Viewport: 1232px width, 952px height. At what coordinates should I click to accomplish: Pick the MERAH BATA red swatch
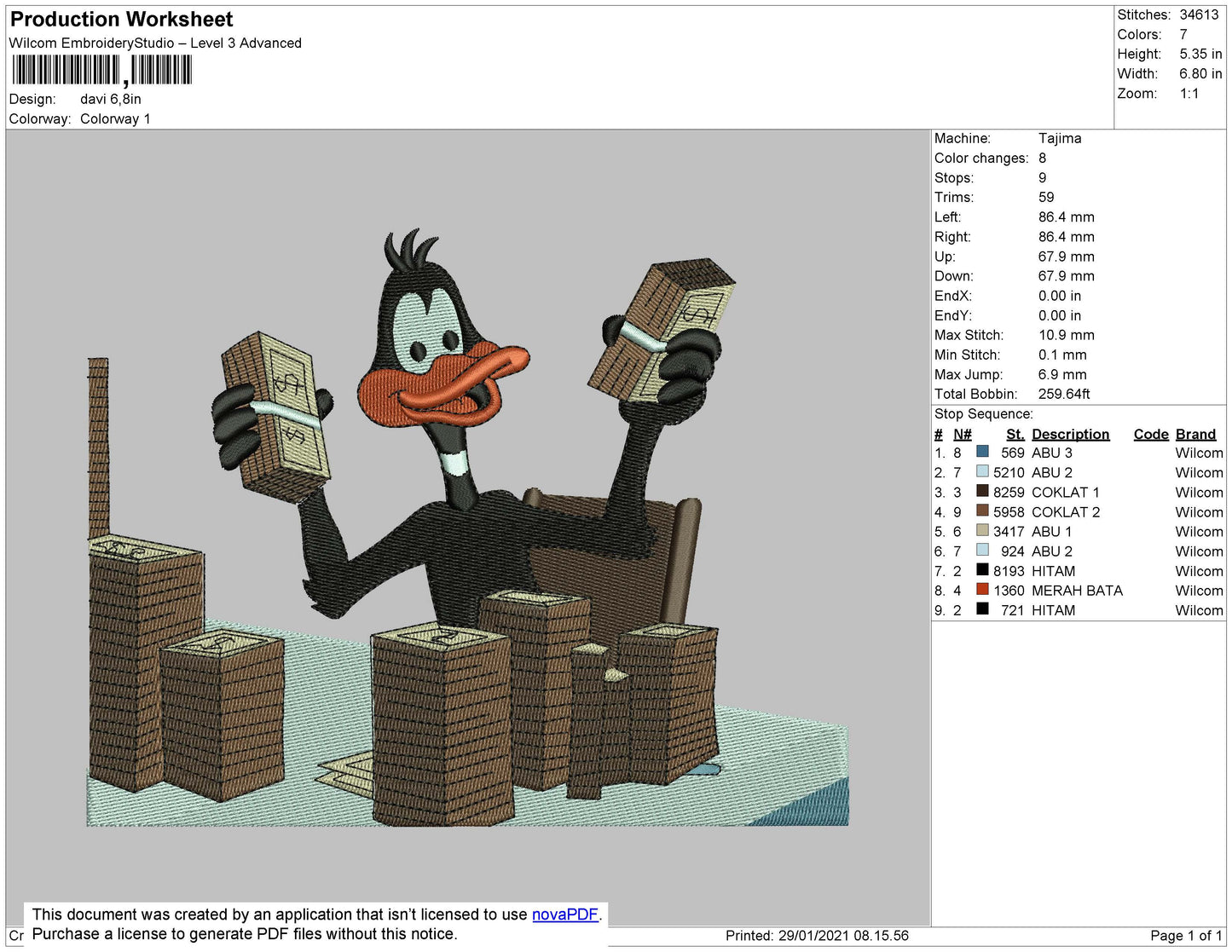tap(982, 589)
